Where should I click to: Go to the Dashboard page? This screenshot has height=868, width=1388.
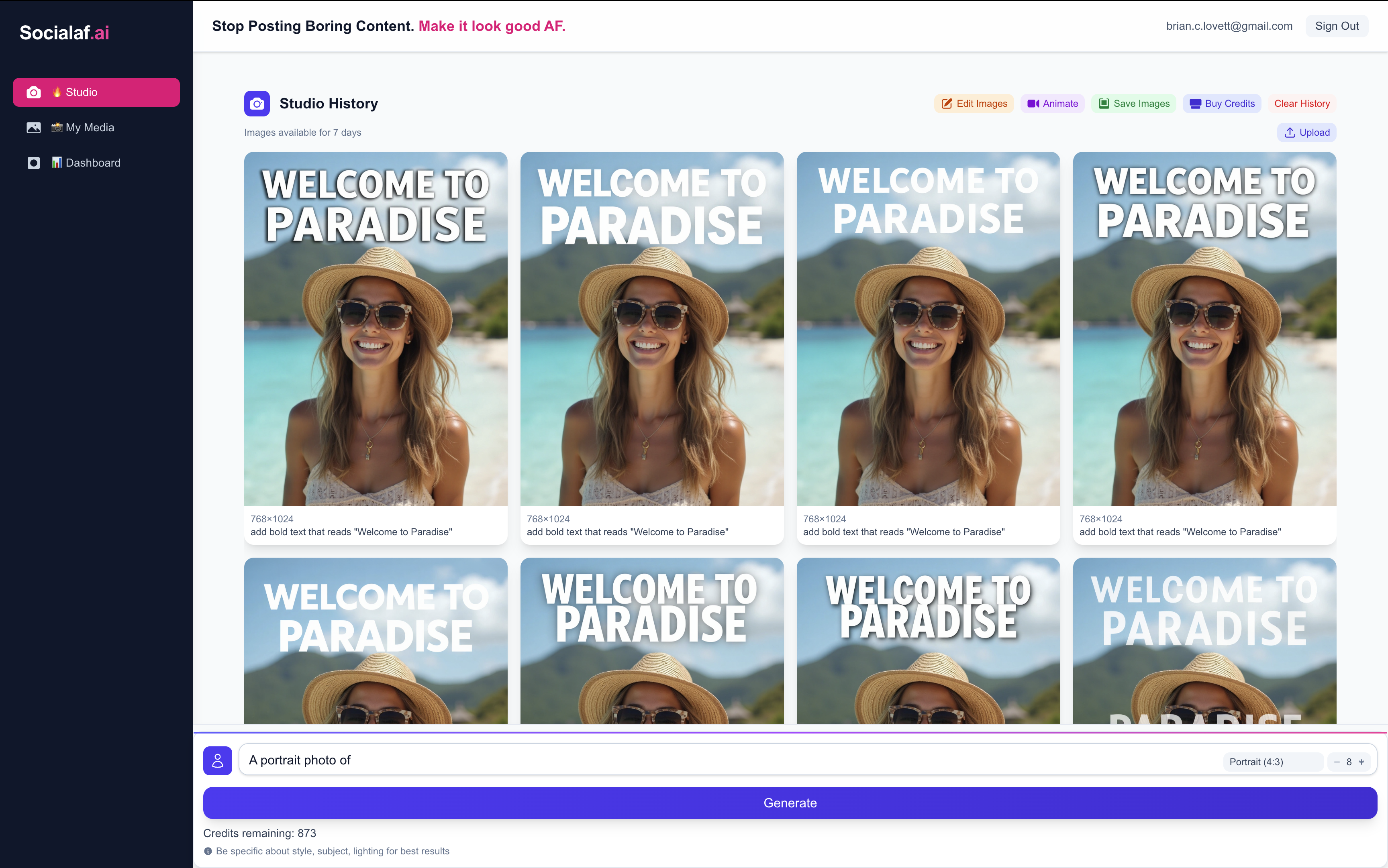pos(96,163)
